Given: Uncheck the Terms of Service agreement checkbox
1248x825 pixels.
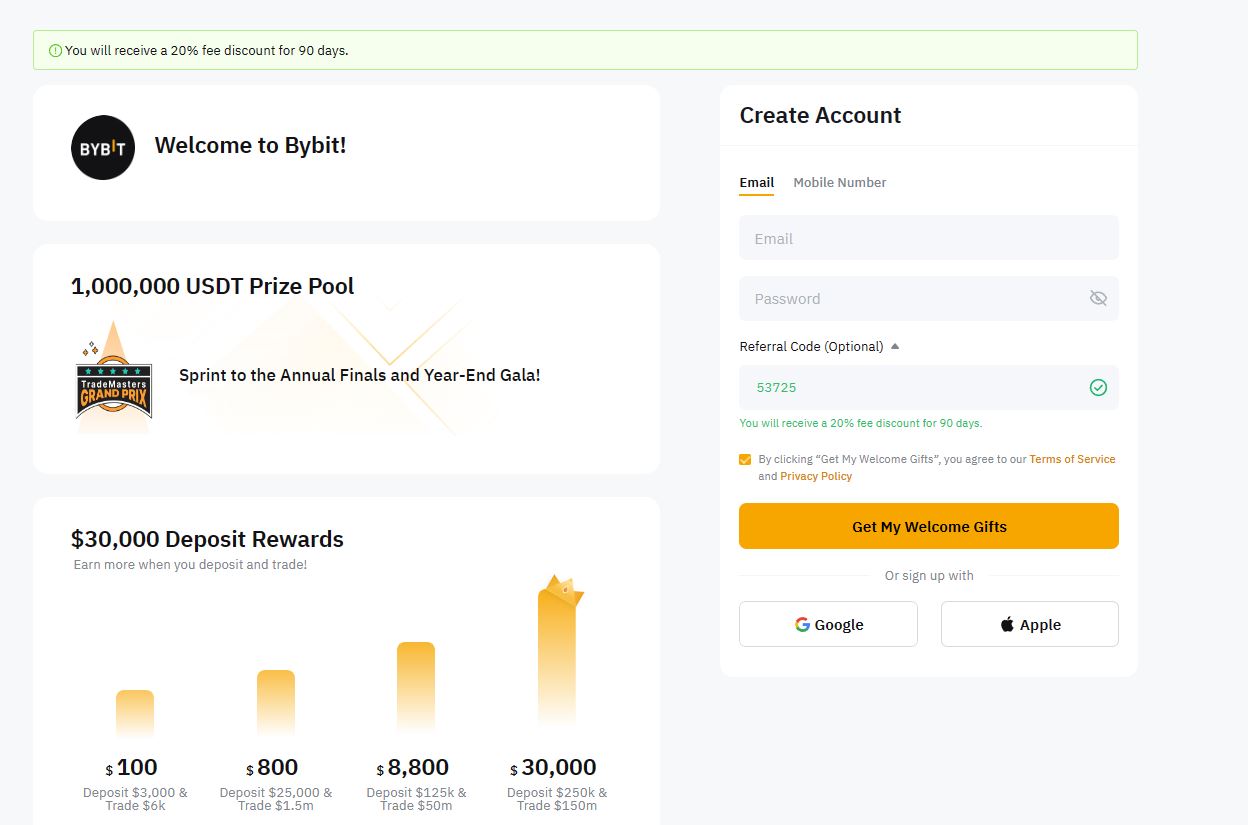Looking at the screenshot, I should [x=745, y=460].
